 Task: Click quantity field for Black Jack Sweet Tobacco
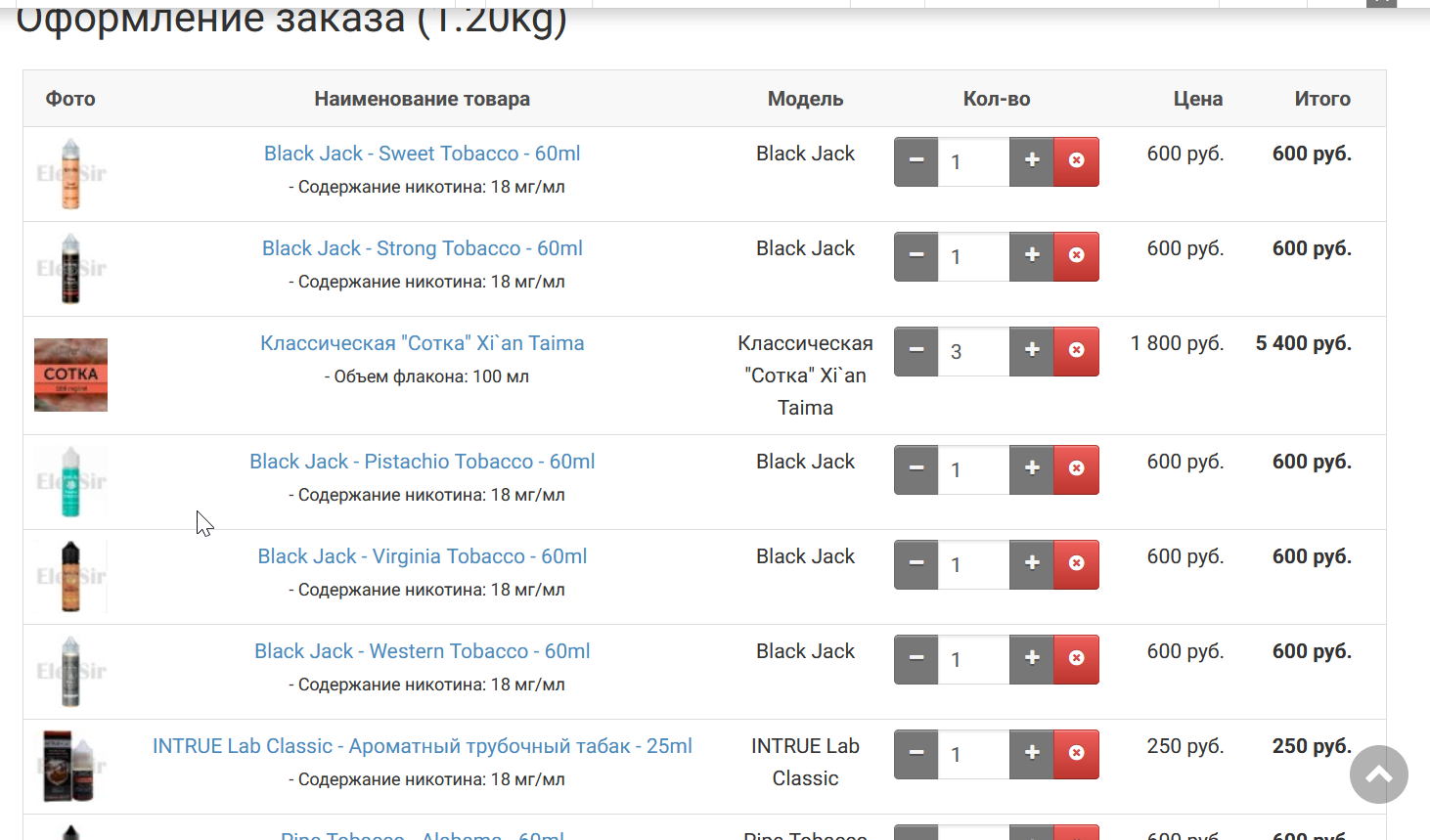click(974, 161)
